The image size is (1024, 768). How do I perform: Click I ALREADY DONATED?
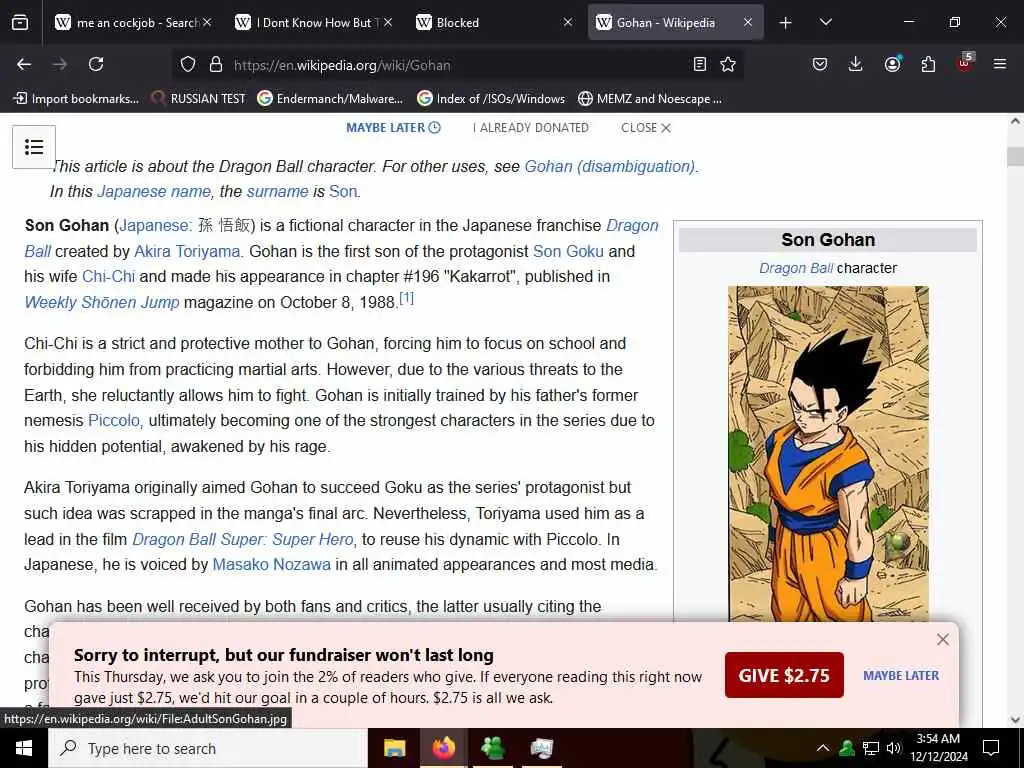(530, 128)
